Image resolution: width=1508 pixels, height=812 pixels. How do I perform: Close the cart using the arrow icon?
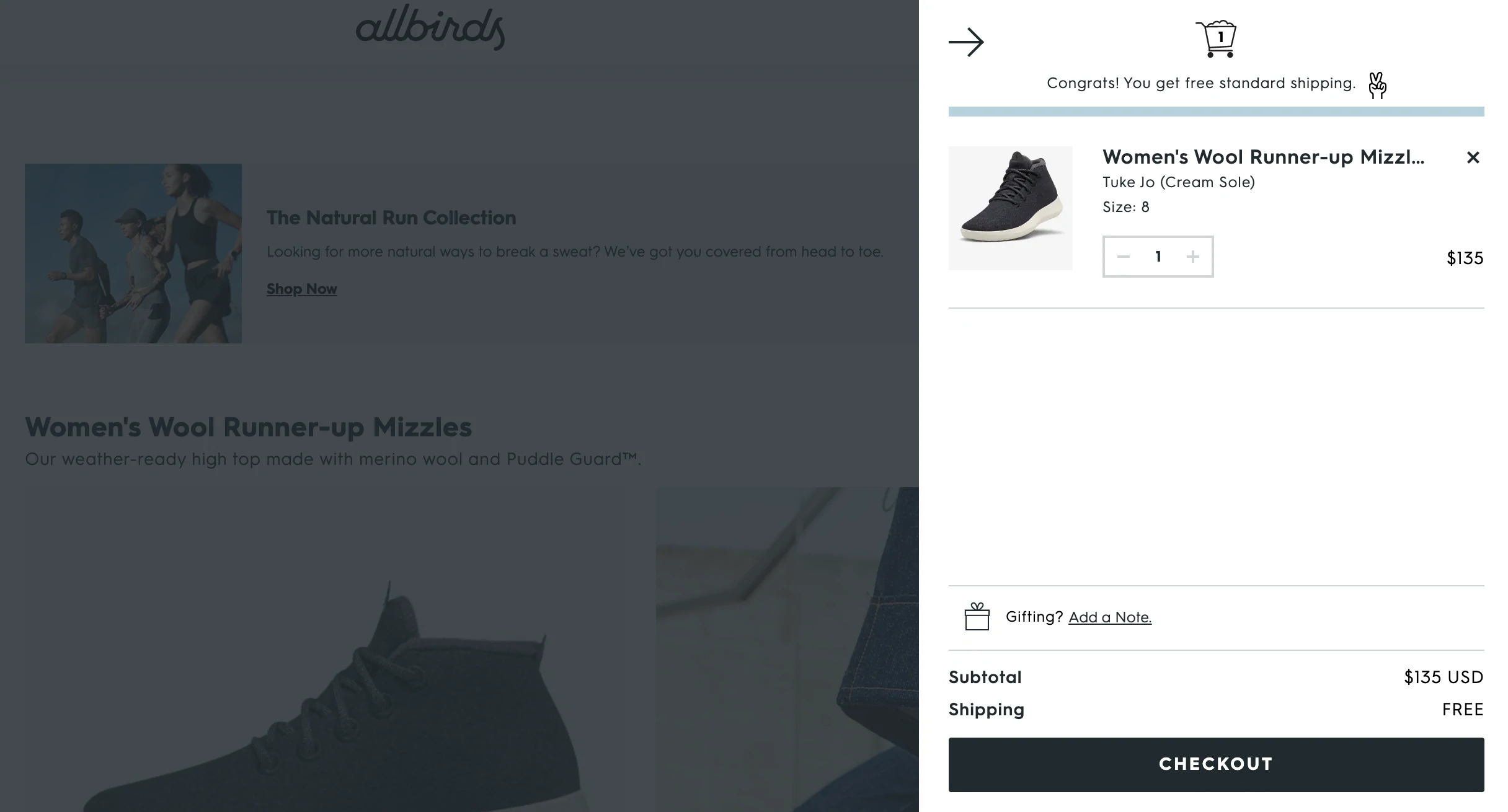[x=966, y=42]
